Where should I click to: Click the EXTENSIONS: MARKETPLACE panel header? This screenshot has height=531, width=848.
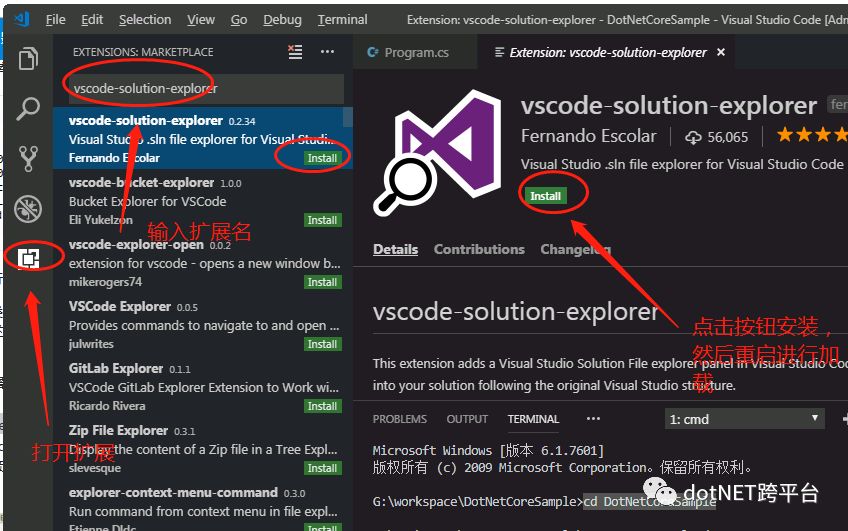point(143,52)
